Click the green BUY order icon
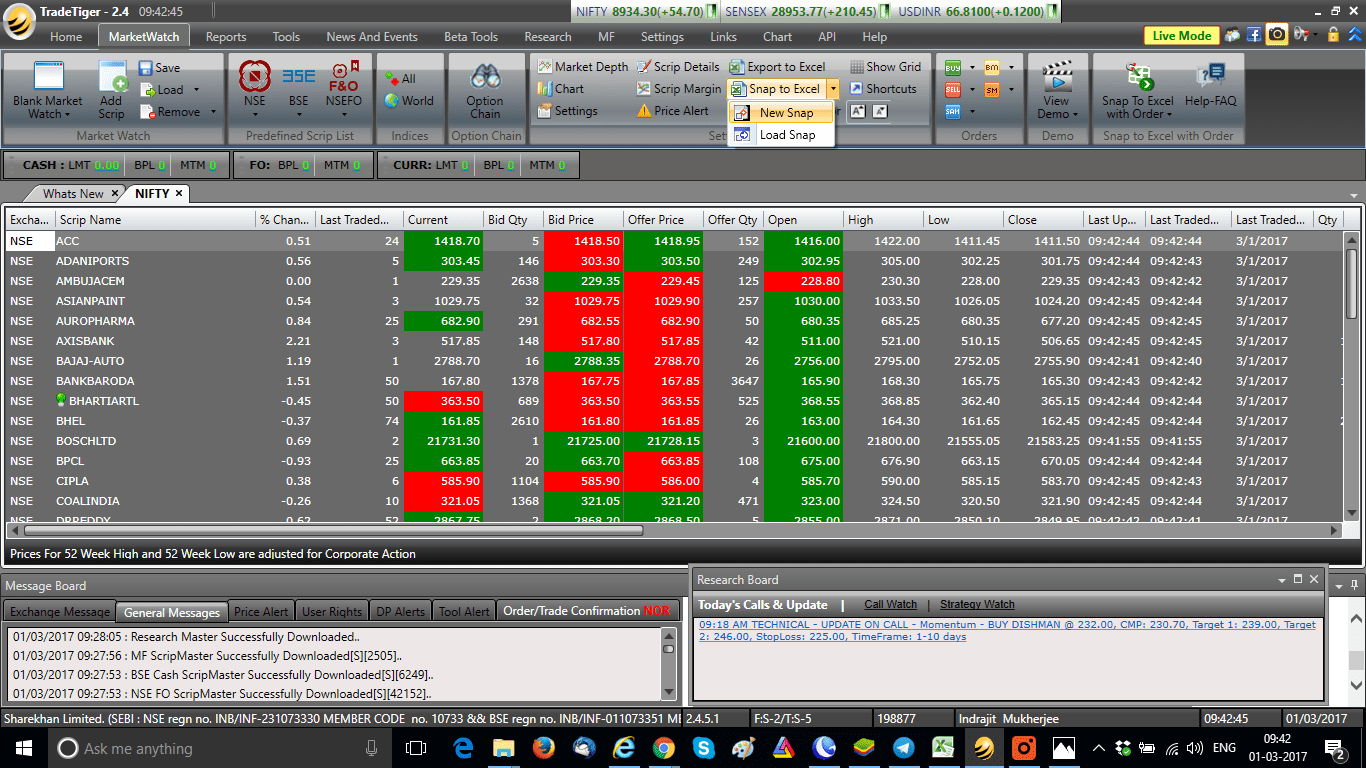 953,67
